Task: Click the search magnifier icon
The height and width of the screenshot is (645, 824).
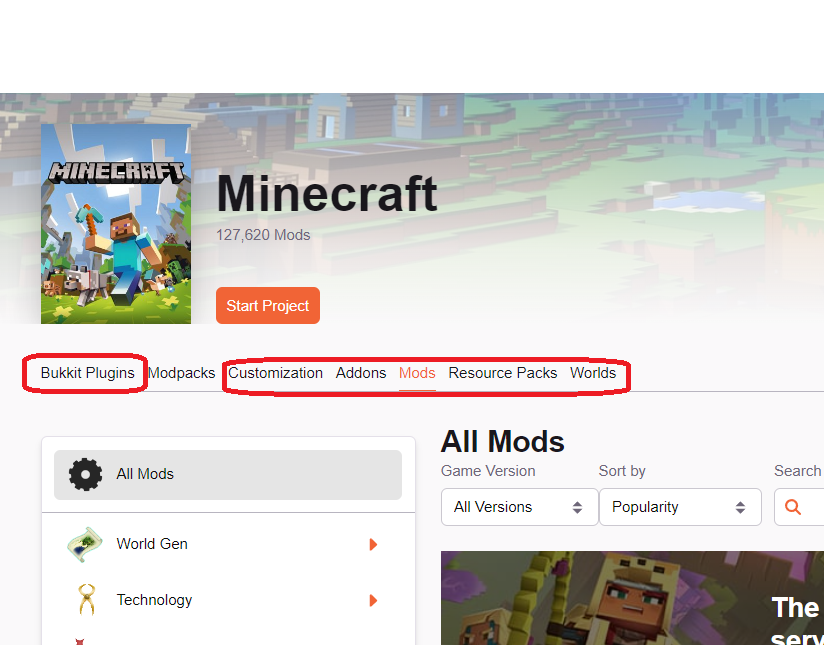Action: tap(792, 507)
